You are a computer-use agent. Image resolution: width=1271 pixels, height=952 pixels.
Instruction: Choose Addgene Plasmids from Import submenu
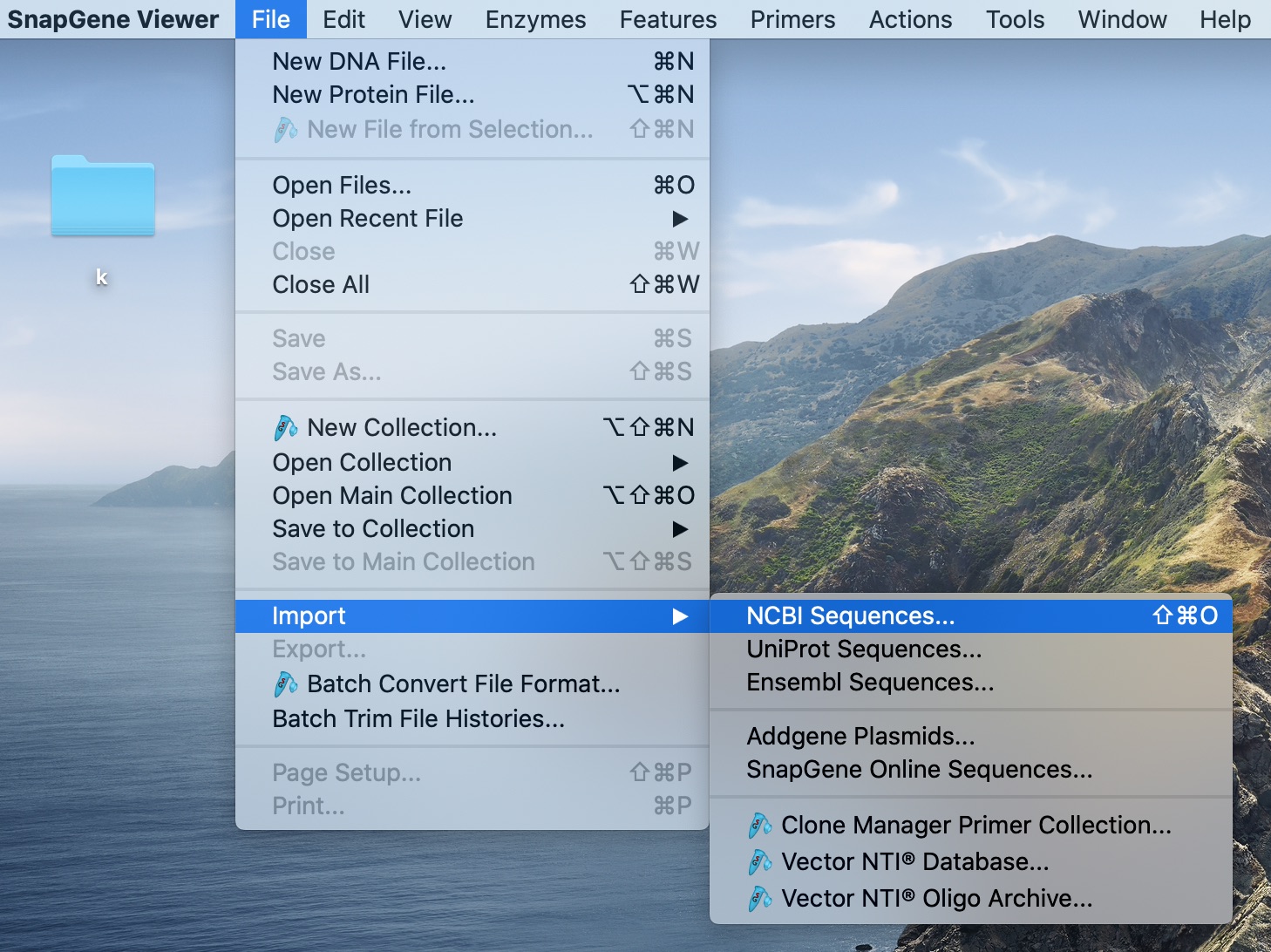tap(860, 737)
